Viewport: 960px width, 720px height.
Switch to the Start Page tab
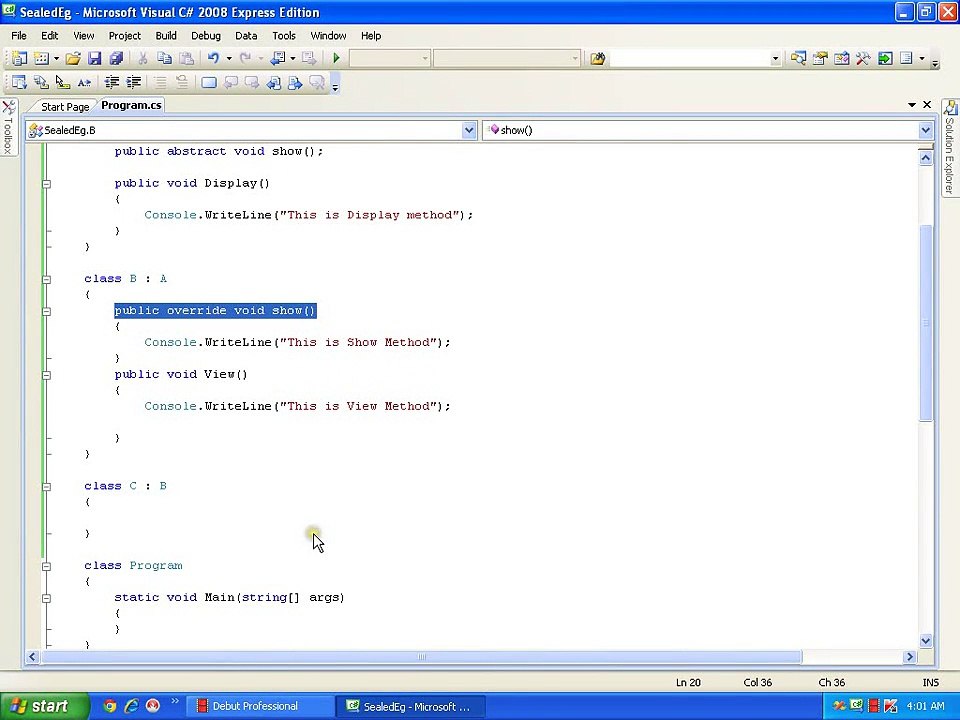pyautogui.click(x=65, y=107)
